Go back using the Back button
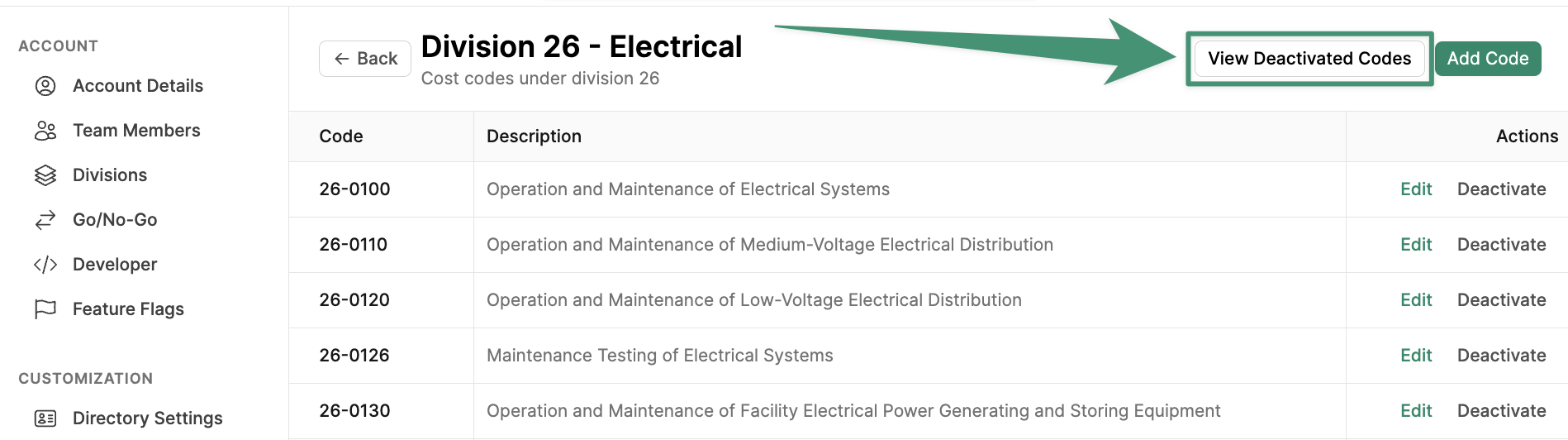This screenshot has width=1568, height=440. [x=365, y=59]
